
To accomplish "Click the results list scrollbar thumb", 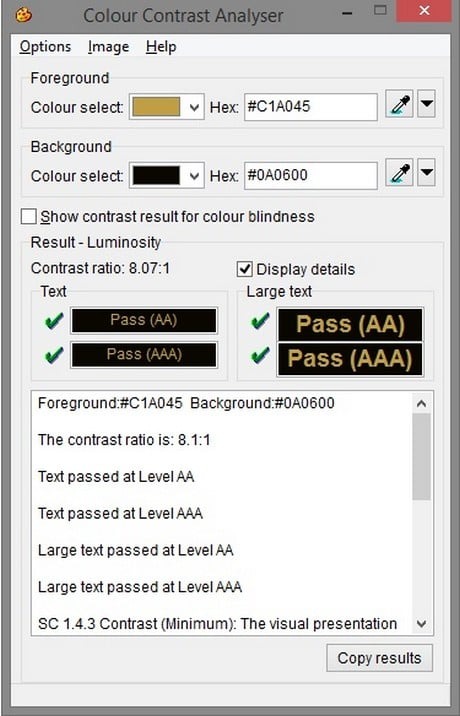I will (x=421, y=457).
